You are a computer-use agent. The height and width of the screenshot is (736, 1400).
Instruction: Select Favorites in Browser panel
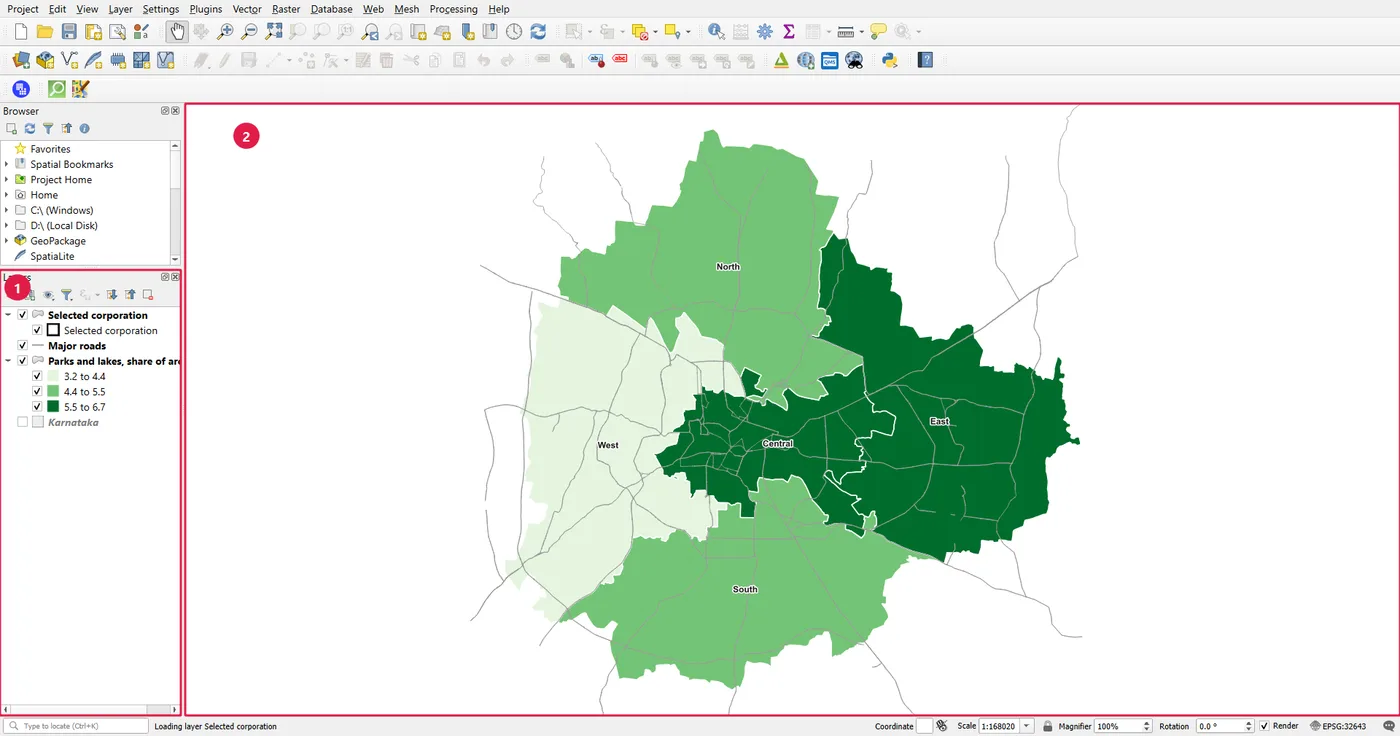click(50, 149)
